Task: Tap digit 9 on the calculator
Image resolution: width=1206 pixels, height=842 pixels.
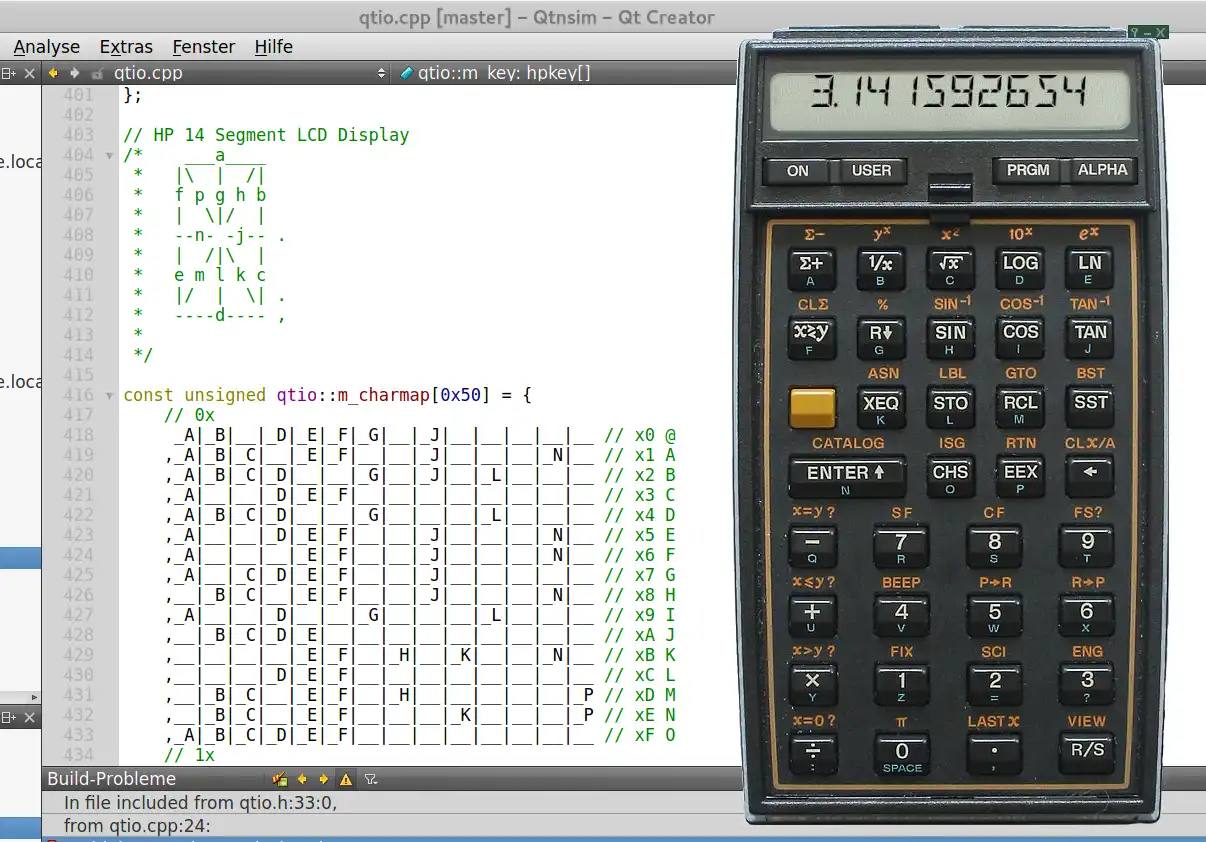Action: pyautogui.click(x=1087, y=547)
